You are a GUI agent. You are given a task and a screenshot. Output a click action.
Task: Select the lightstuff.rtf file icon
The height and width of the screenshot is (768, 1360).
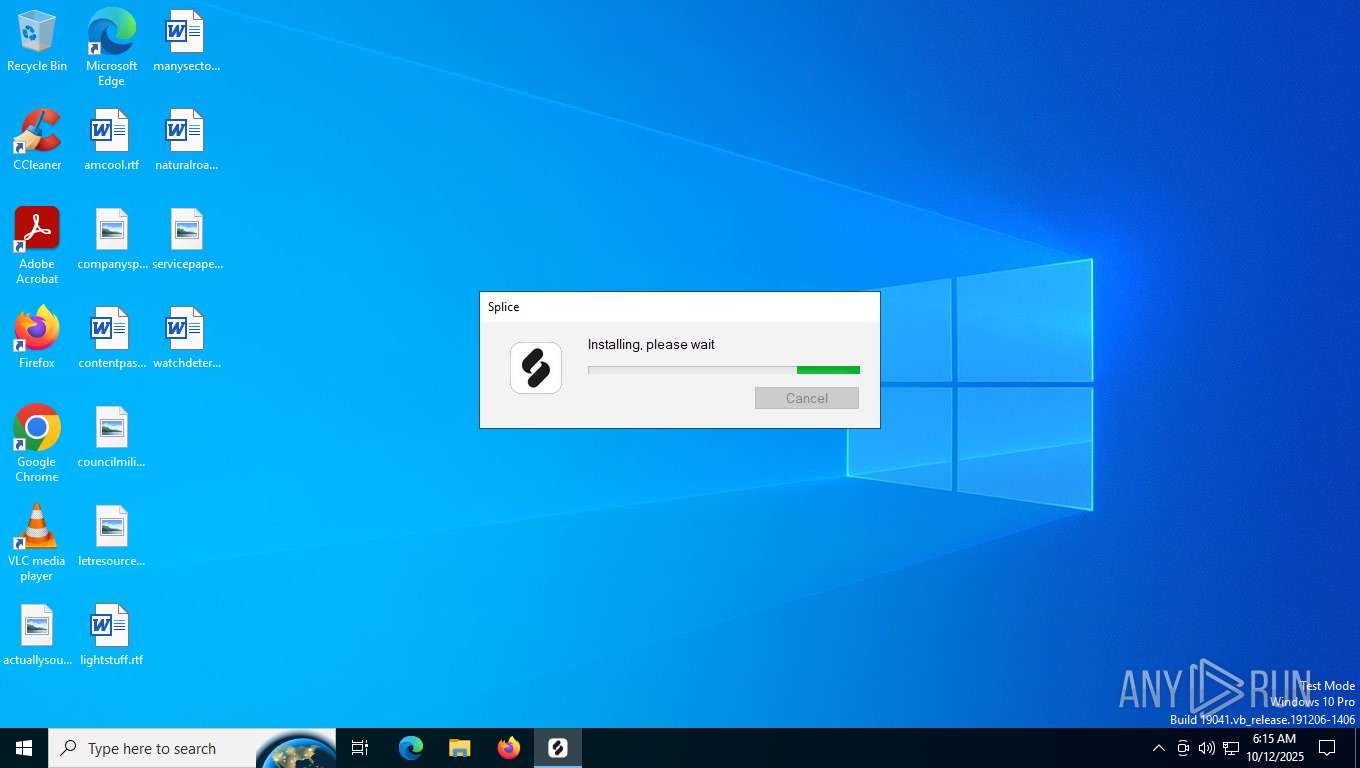111,635
